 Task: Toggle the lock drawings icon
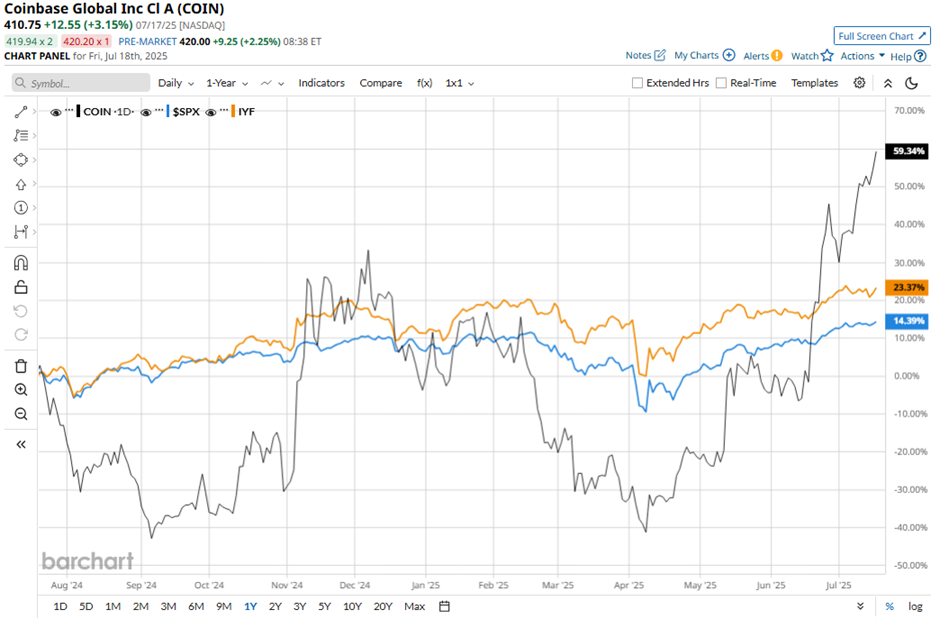(x=20, y=287)
